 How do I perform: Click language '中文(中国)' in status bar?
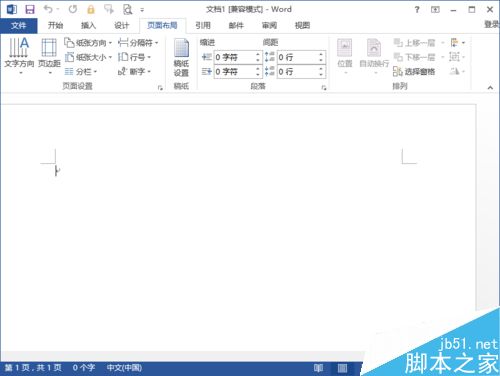[124, 368]
